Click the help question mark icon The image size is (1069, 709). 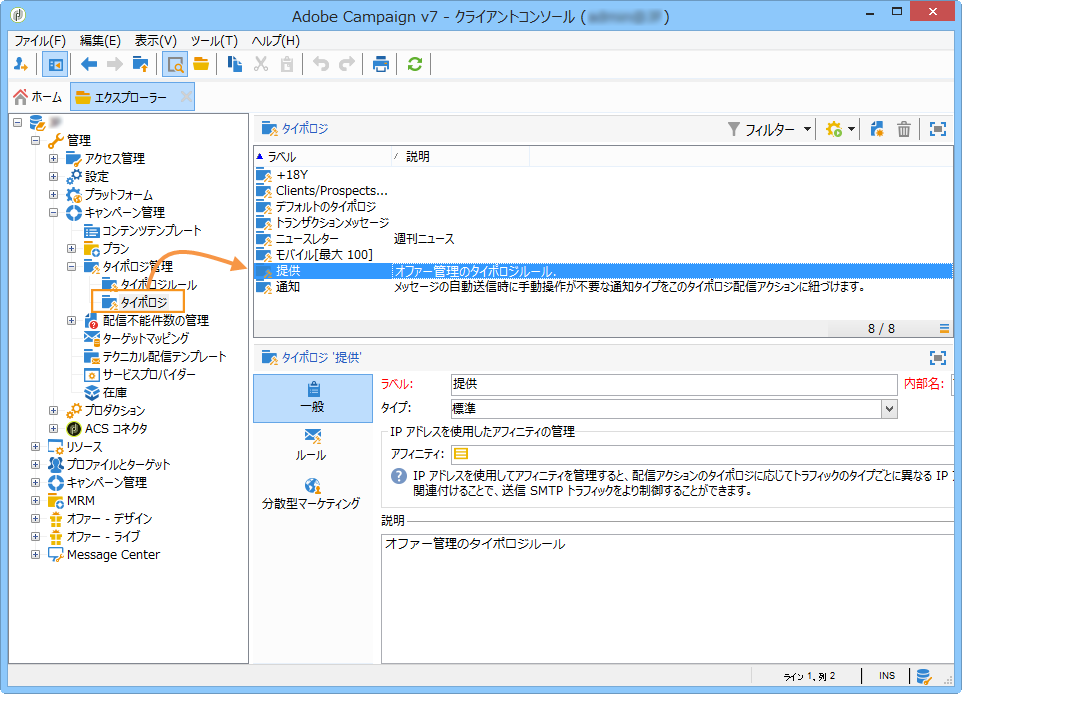(x=399, y=477)
